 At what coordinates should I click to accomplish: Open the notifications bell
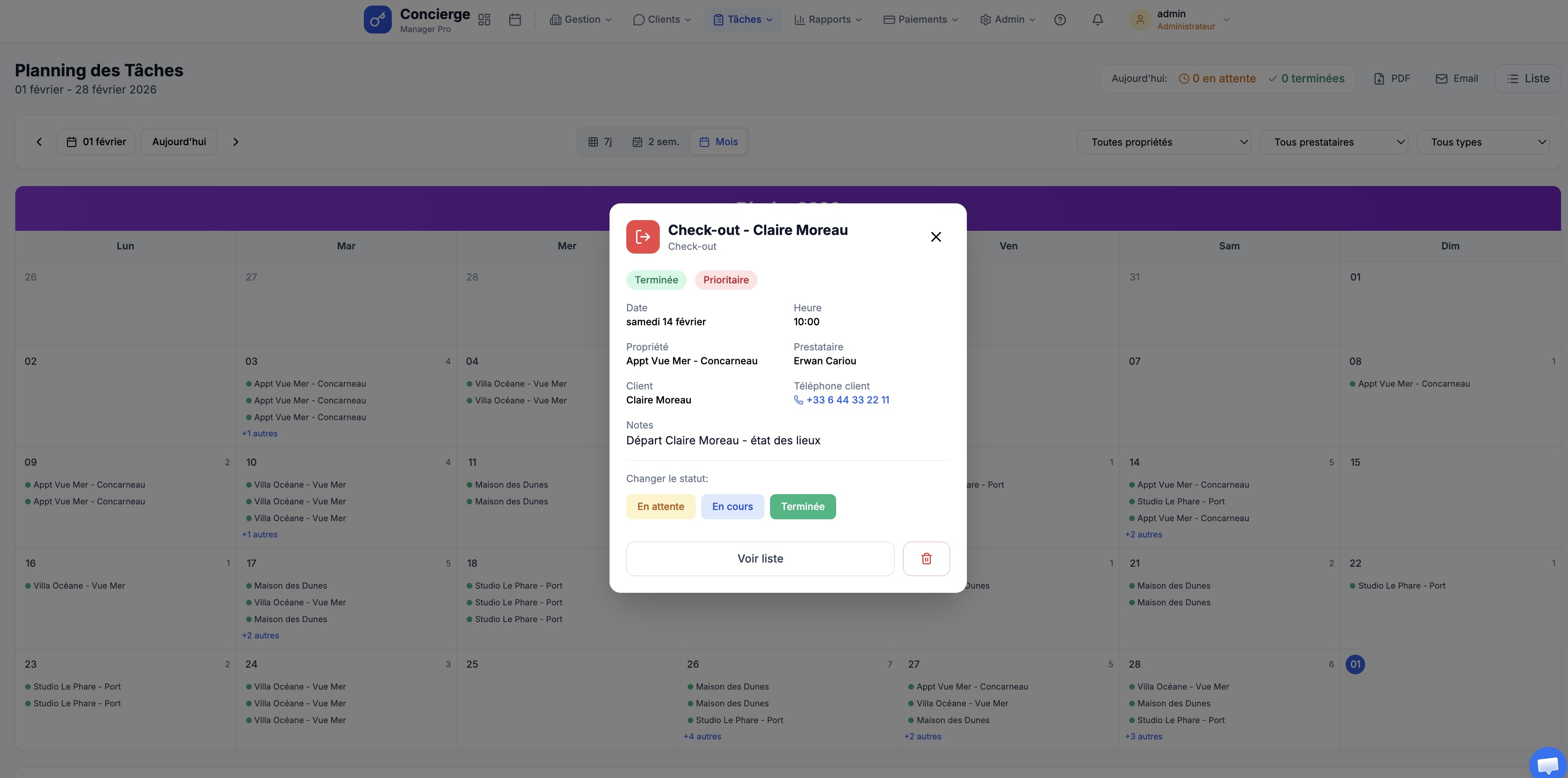tap(1097, 20)
